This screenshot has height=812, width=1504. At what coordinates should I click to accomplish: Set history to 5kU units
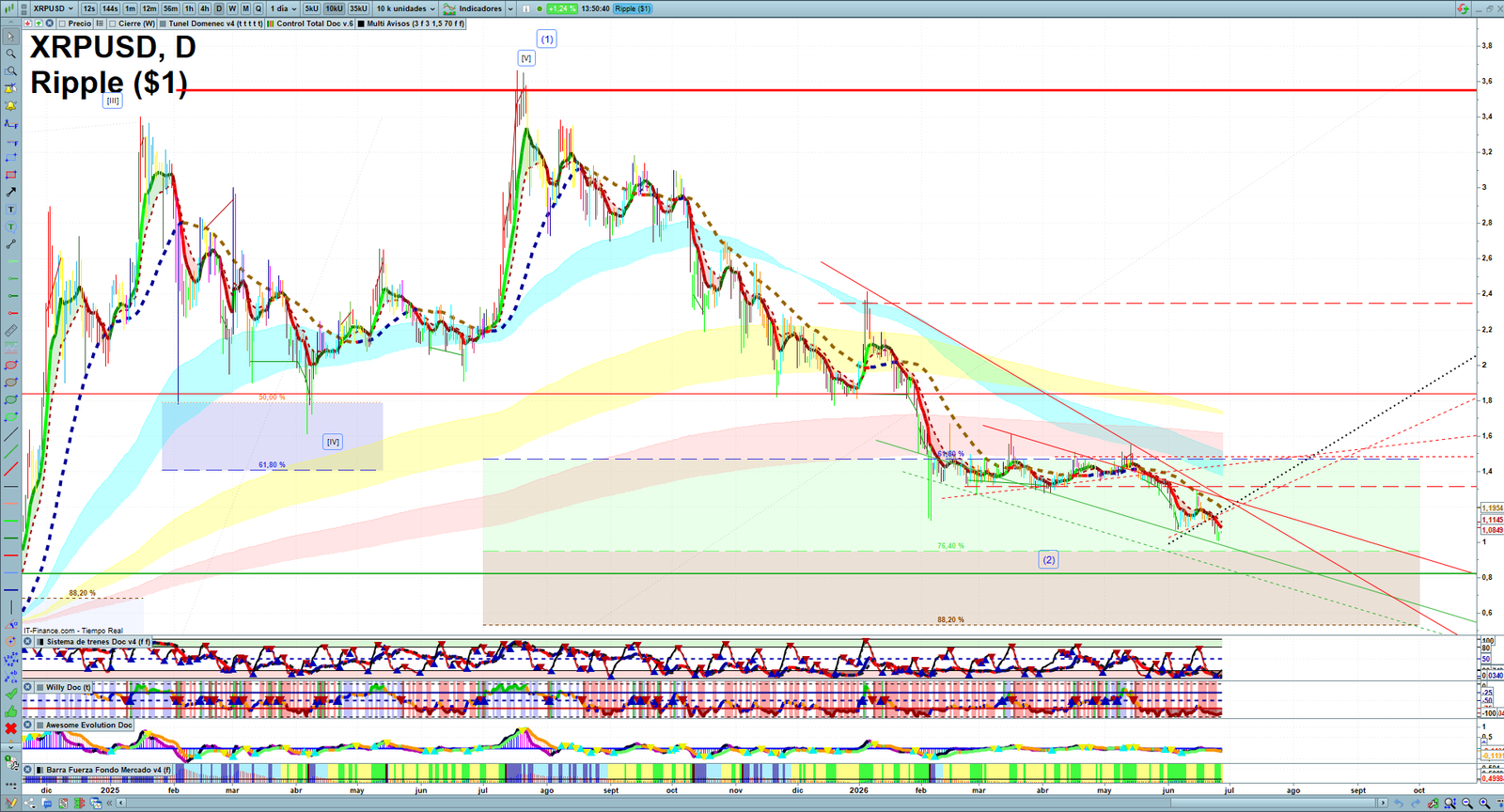pos(311,8)
